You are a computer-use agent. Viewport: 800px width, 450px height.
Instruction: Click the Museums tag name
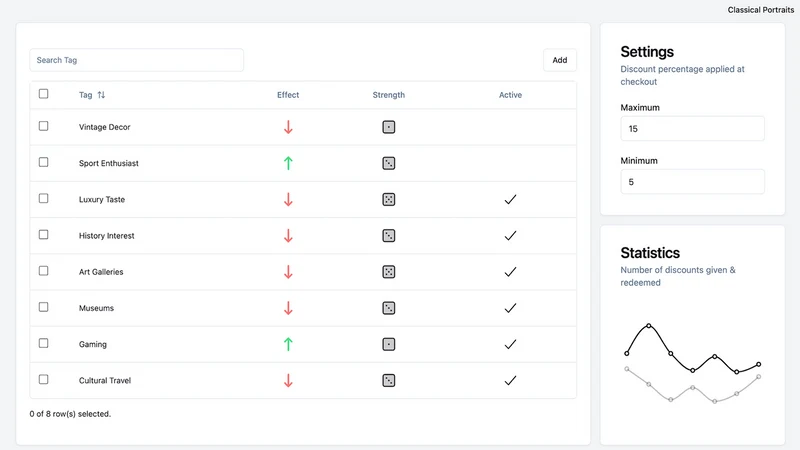96,308
